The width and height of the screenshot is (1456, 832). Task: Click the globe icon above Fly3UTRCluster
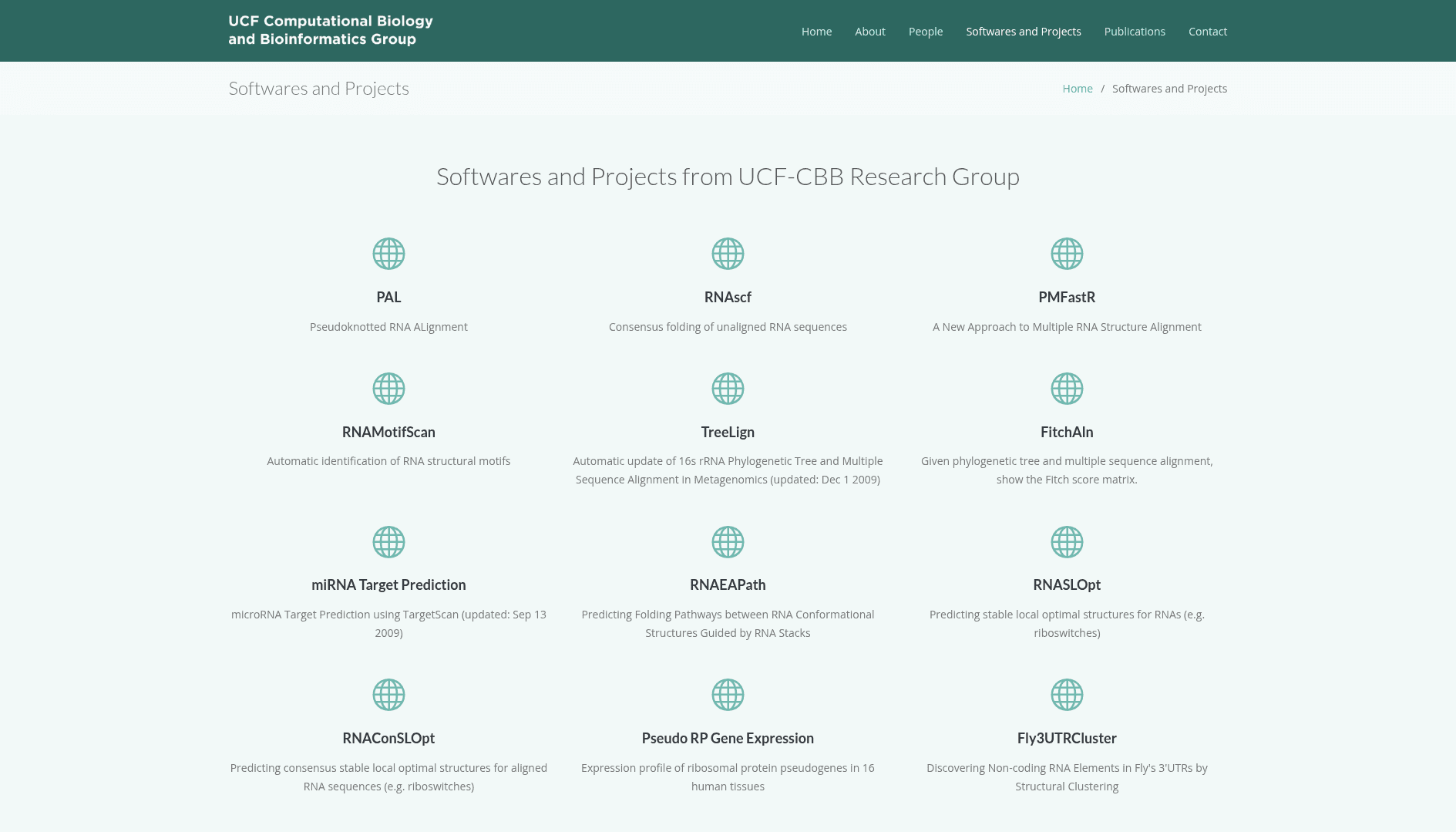[x=1067, y=695]
